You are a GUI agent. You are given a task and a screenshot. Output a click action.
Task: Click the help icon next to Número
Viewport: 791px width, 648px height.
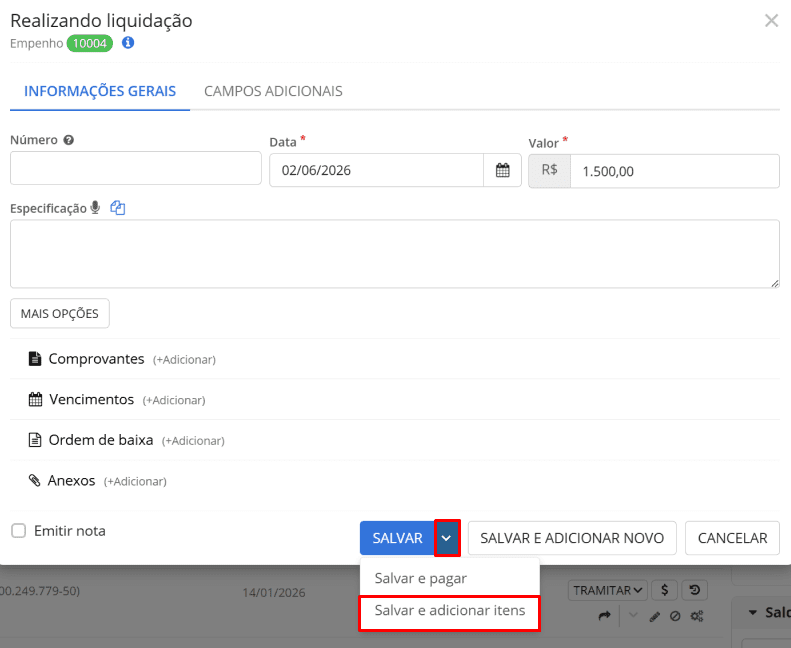[68, 141]
